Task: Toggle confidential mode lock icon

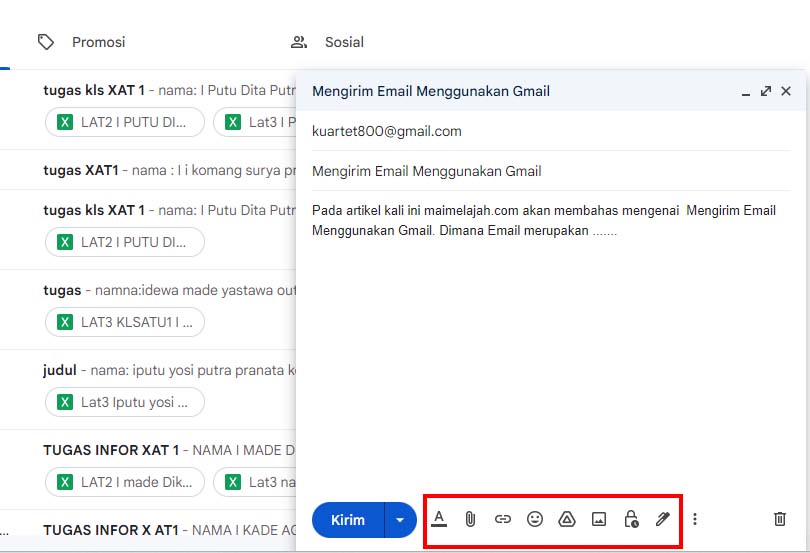Action: pos(631,519)
